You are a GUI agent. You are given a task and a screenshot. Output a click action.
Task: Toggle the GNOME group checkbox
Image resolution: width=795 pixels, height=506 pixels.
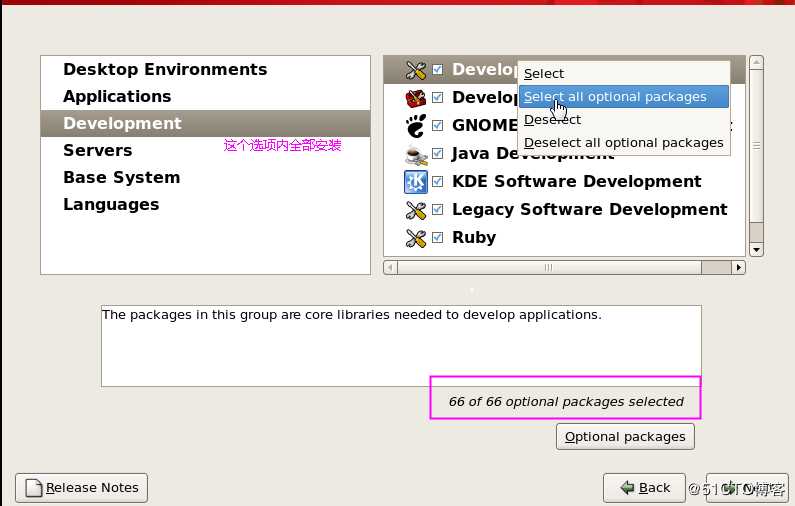[438, 125]
